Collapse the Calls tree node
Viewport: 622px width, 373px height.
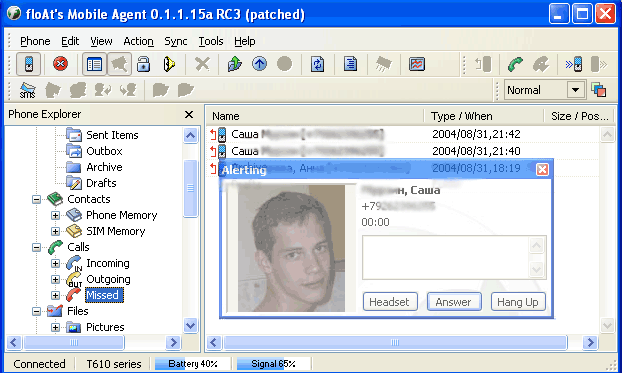pos(36,248)
